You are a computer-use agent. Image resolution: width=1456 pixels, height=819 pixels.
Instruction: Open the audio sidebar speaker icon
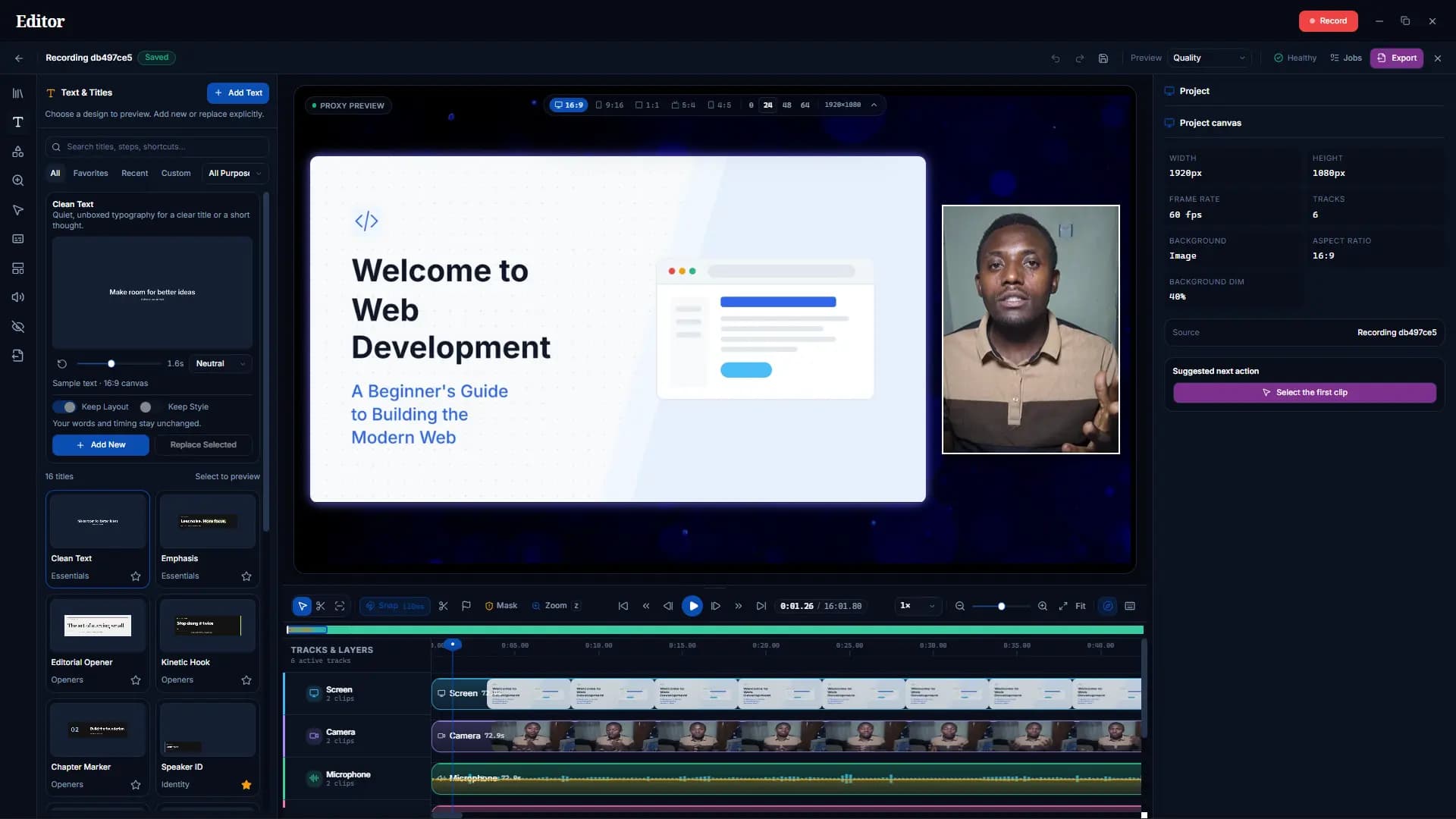point(17,297)
